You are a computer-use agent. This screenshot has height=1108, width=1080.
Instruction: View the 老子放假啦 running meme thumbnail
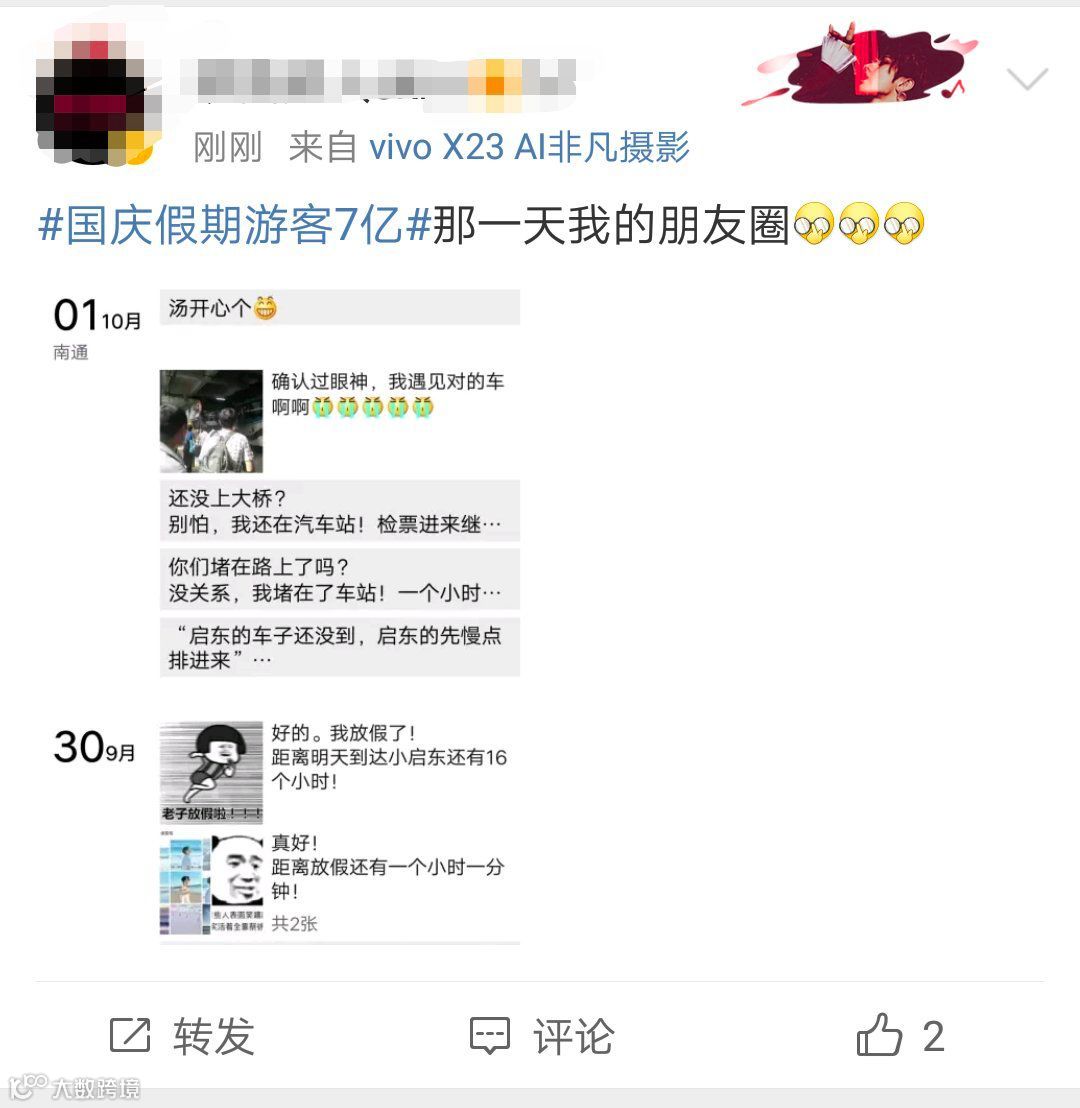click(211, 772)
